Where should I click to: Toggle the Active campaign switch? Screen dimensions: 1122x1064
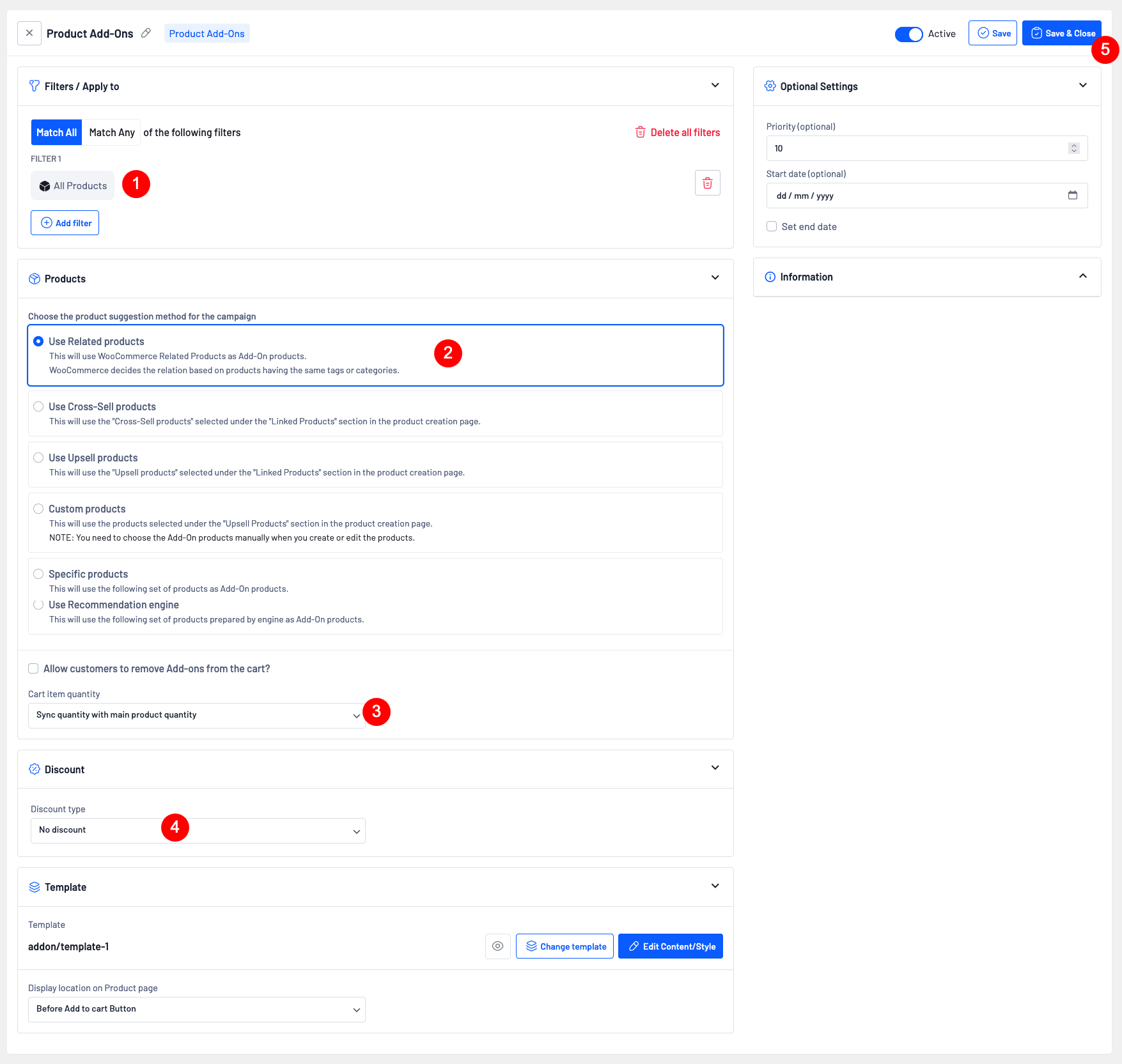[x=908, y=34]
